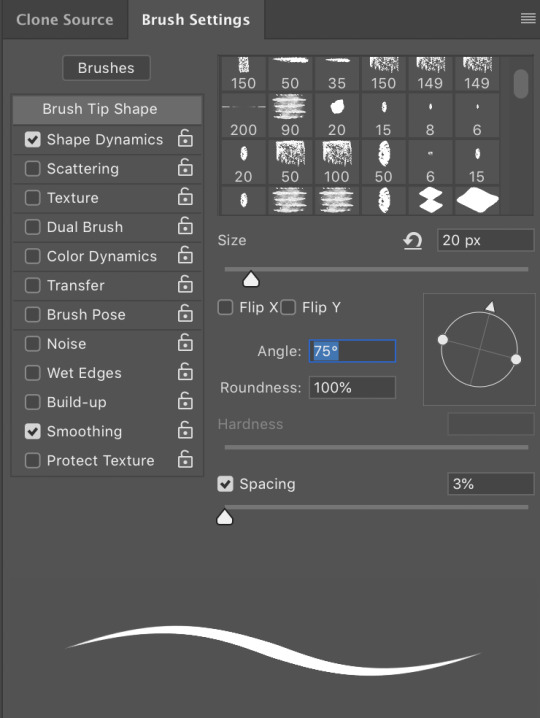Toggle the lock icon next to Scattering
Image resolution: width=540 pixels, height=718 pixels.
pyautogui.click(x=185, y=168)
